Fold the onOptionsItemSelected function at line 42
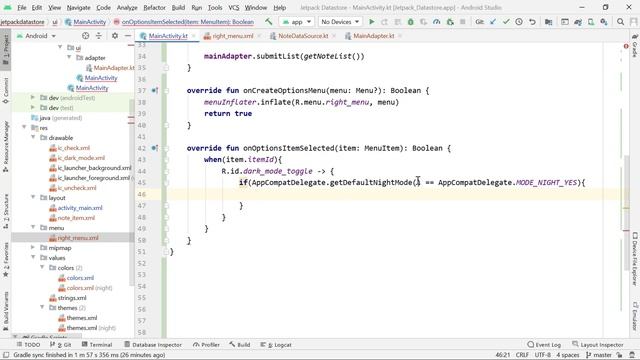 pyautogui.click(x=166, y=148)
